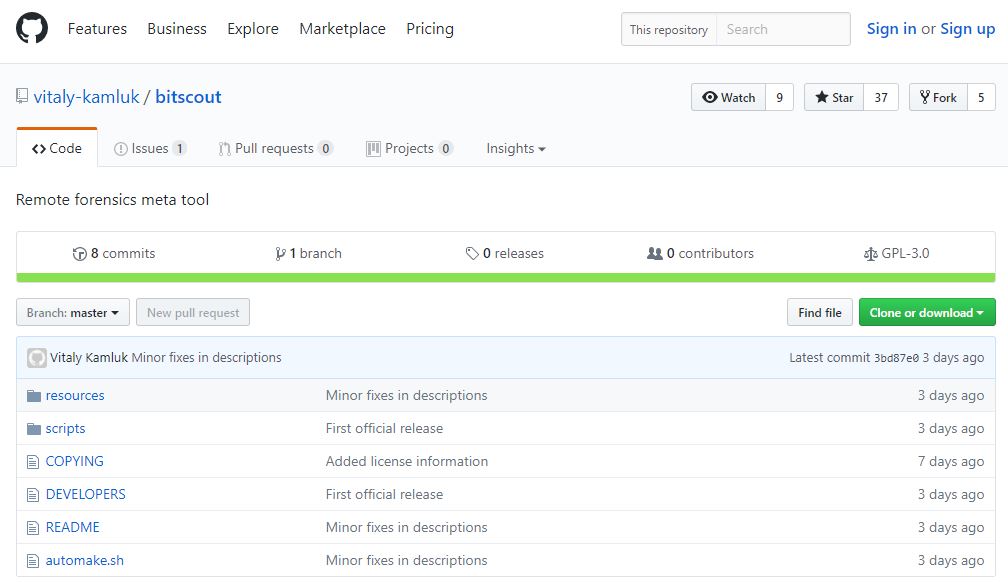Click the people icon next to contributors
Screen dimensions: 1008x582
pos(654,253)
